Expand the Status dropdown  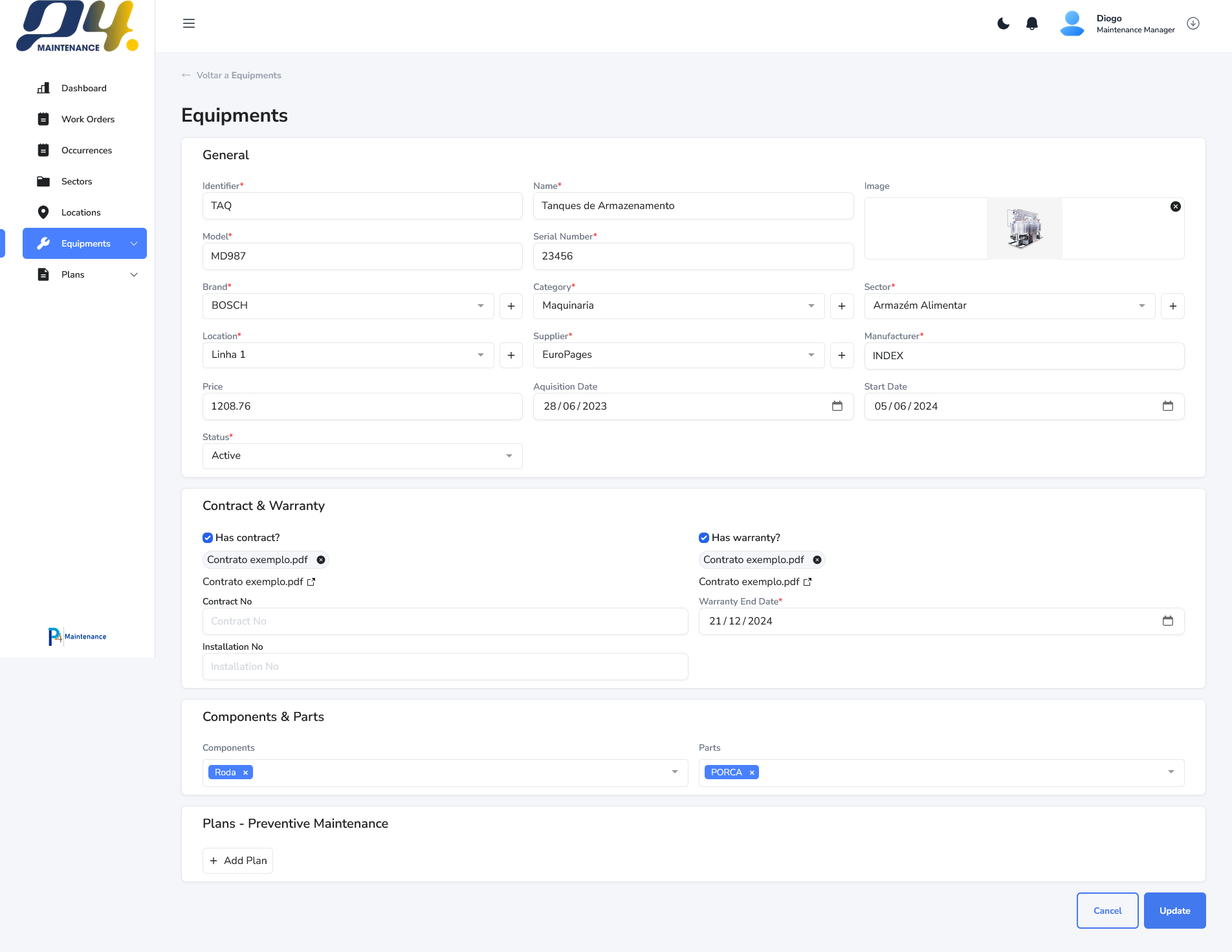(362, 456)
